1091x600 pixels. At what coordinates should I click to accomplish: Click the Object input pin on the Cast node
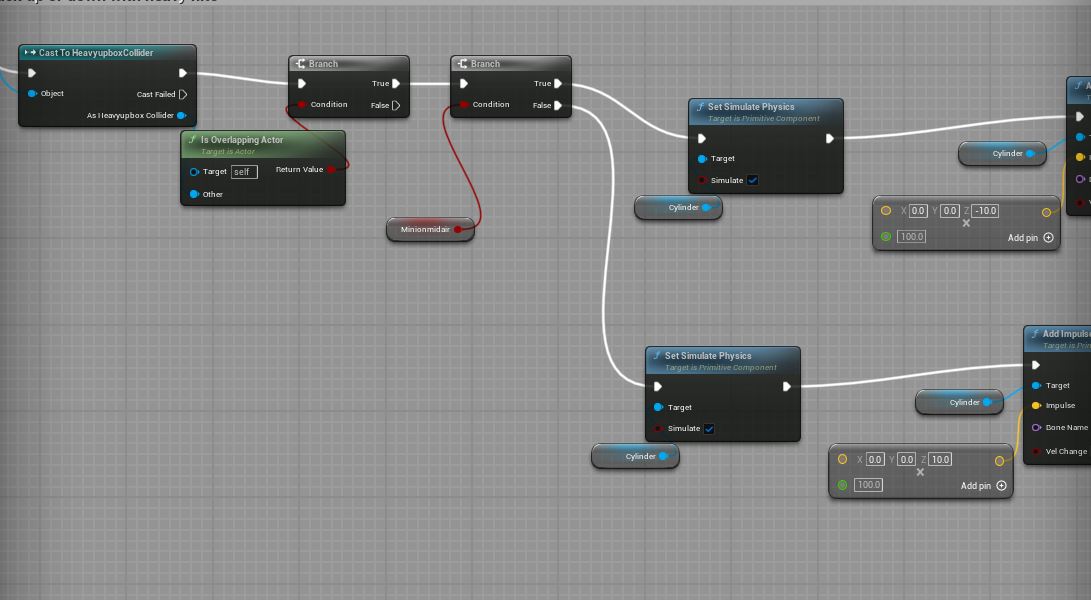[x=32, y=94]
